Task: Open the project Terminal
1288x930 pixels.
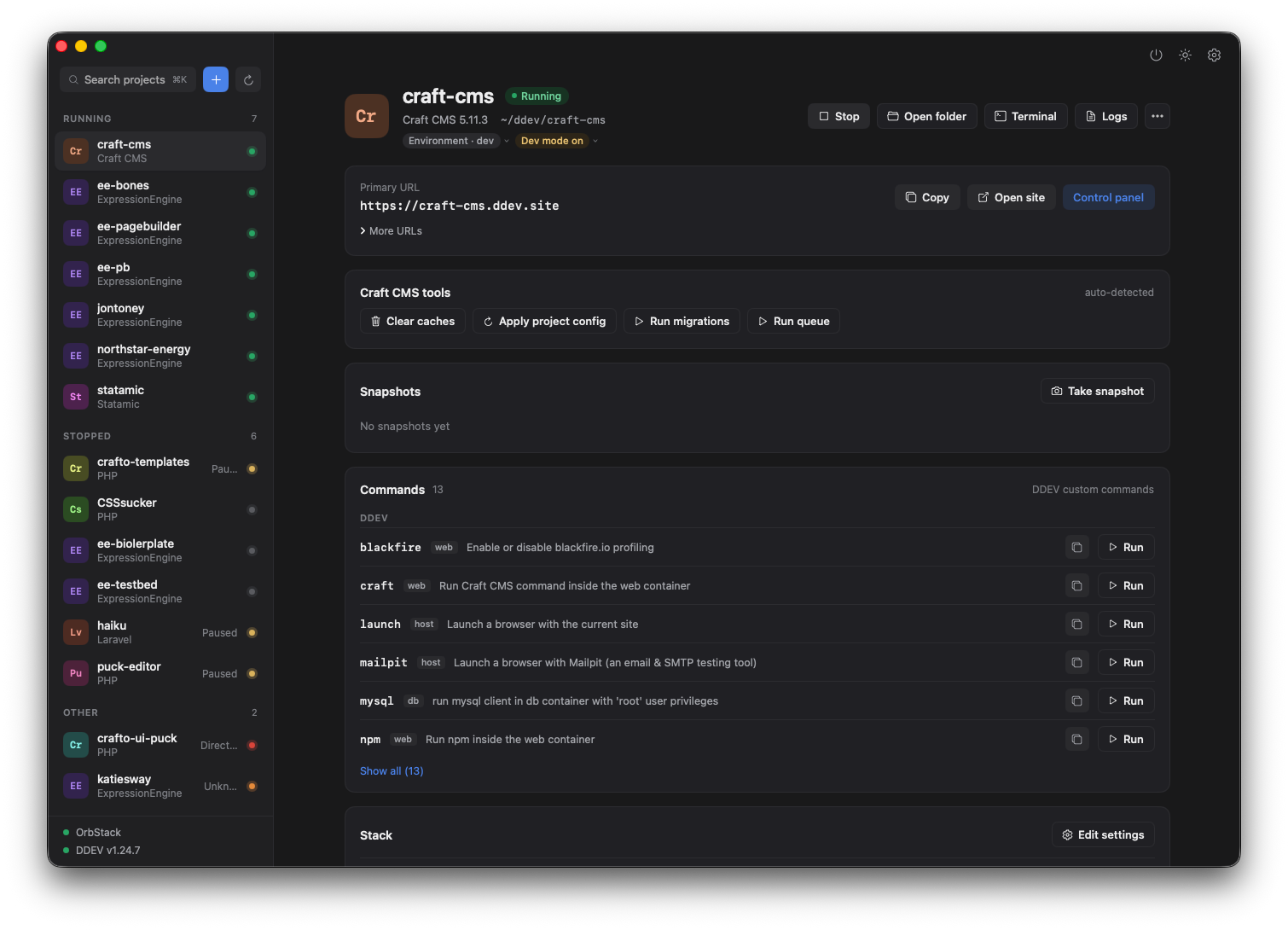Action: (x=1025, y=116)
